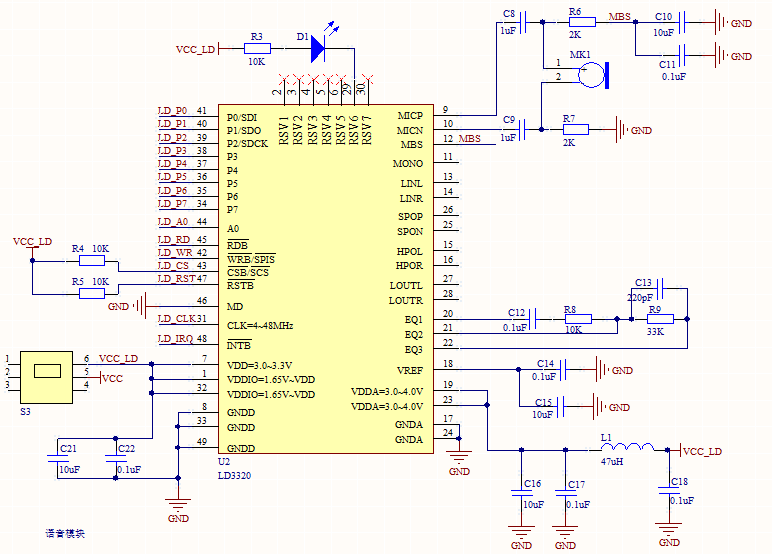
Task: Select the C21 10uF capacitor symbol
Action: 58,458
